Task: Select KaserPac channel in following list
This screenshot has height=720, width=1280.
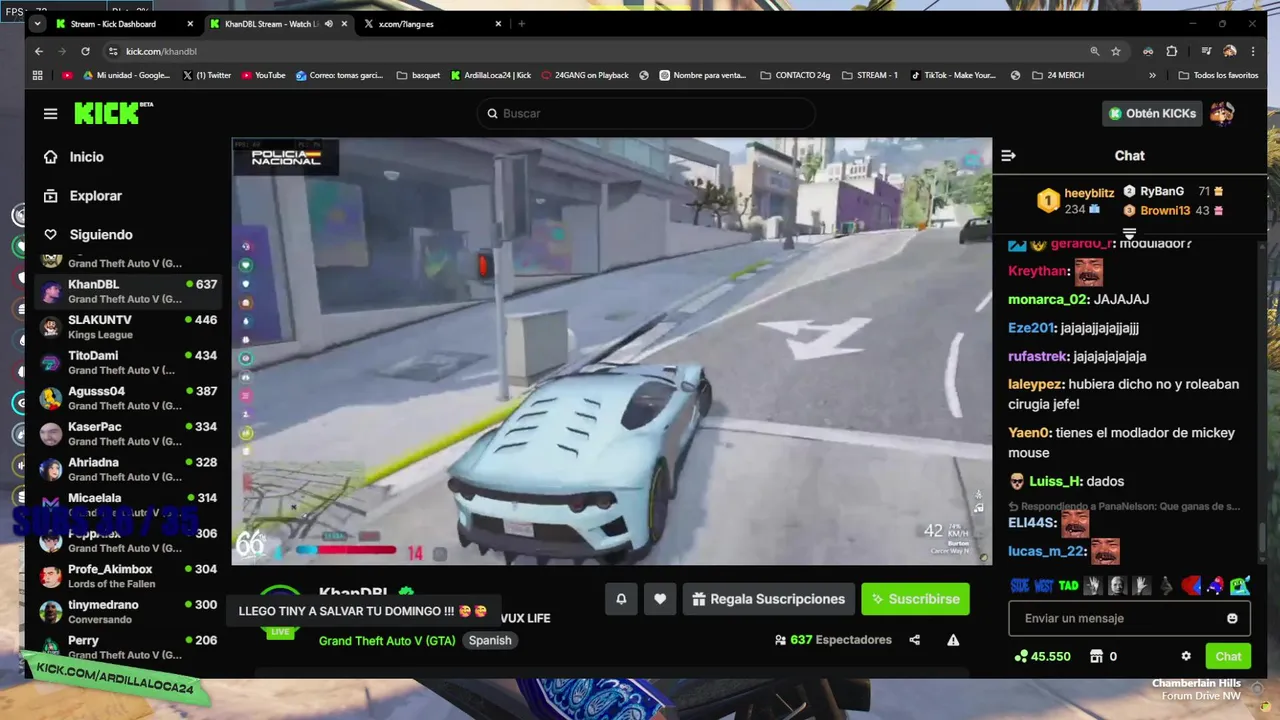Action: click(x=129, y=434)
